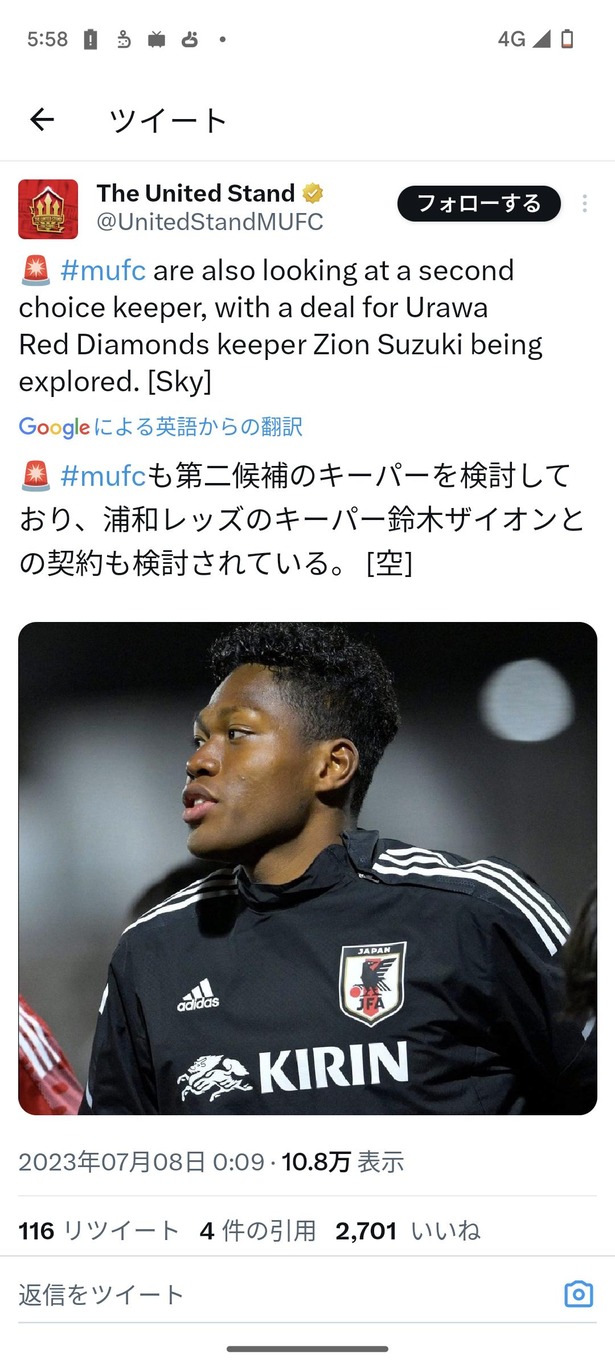Open the three-dot tweet options menu
This screenshot has width=615, height=1367.
click(x=585, y=203)
